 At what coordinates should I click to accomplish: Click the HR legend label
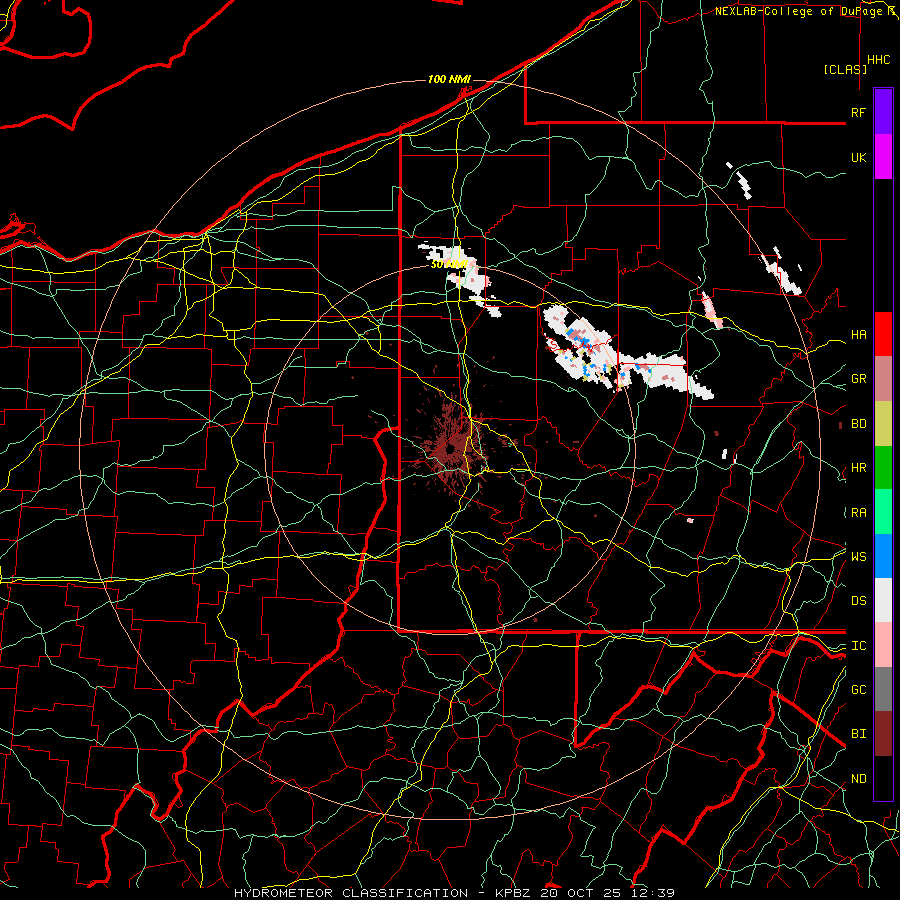pyautogui.click(x=859, y=468)
